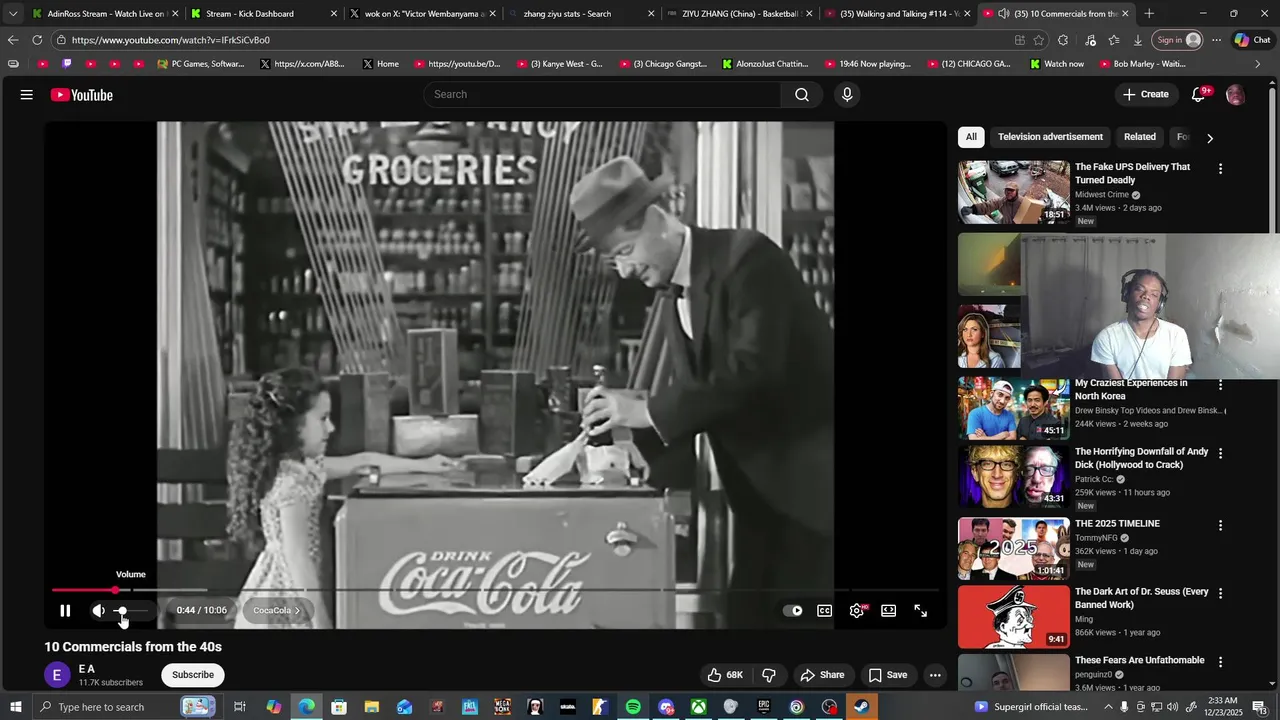
Task: Open YouTube notifications bell
Action: click(1198, 94)
